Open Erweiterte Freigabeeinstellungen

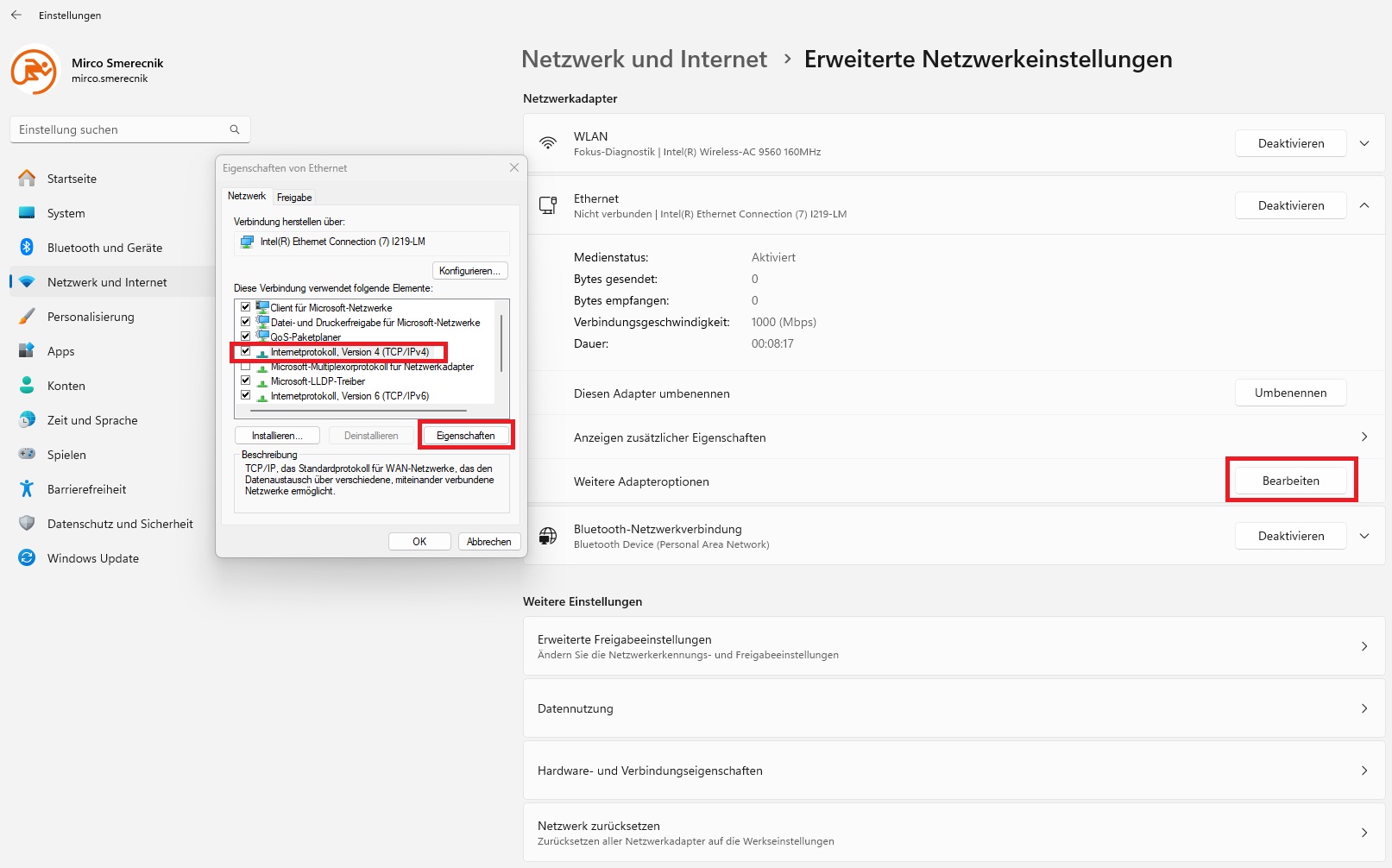pos(954,646)
